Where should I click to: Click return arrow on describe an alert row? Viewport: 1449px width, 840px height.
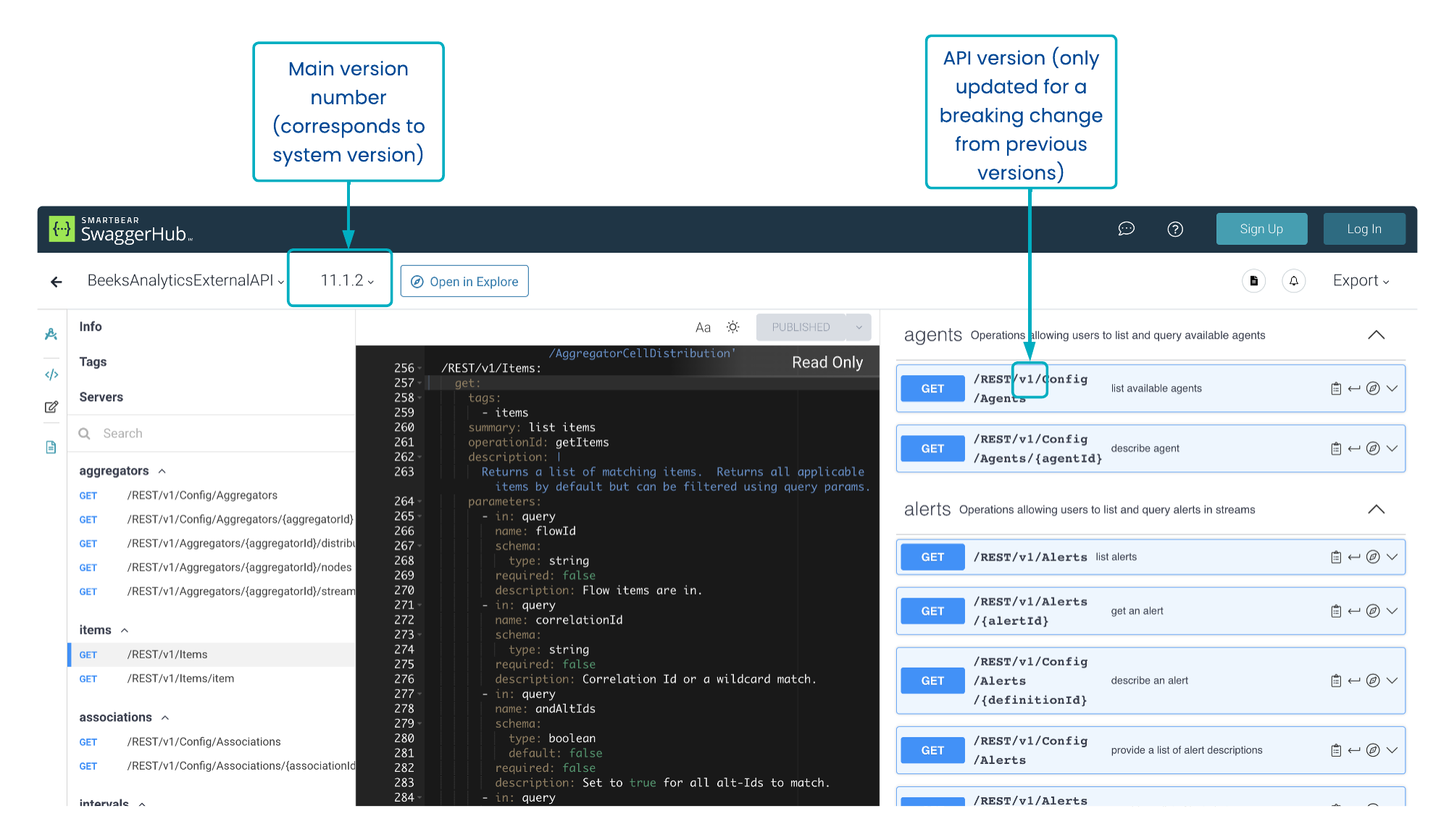tap(1354, 681)
